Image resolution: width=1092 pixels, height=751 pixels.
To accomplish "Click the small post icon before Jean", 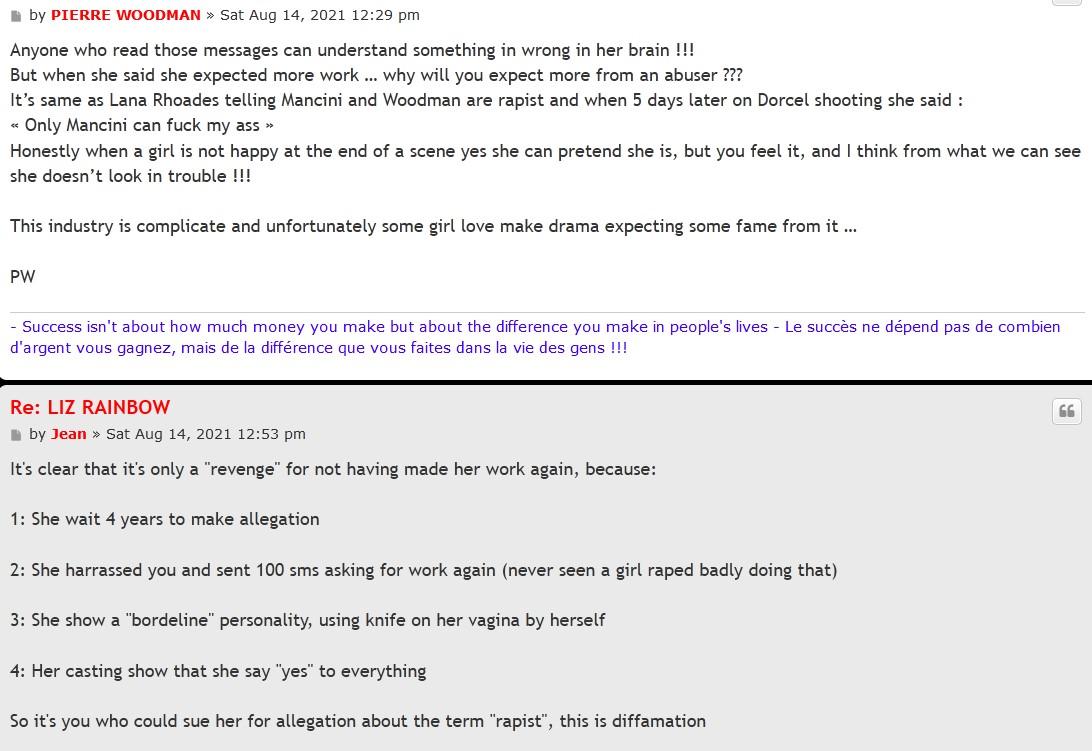I will (x=16, y=435).
